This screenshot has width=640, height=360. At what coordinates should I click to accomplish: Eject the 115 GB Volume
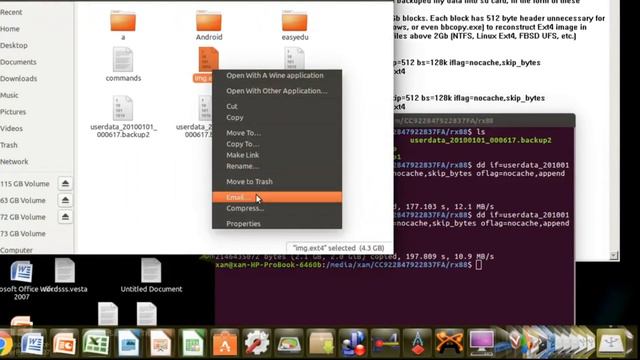tap(65, 184)
